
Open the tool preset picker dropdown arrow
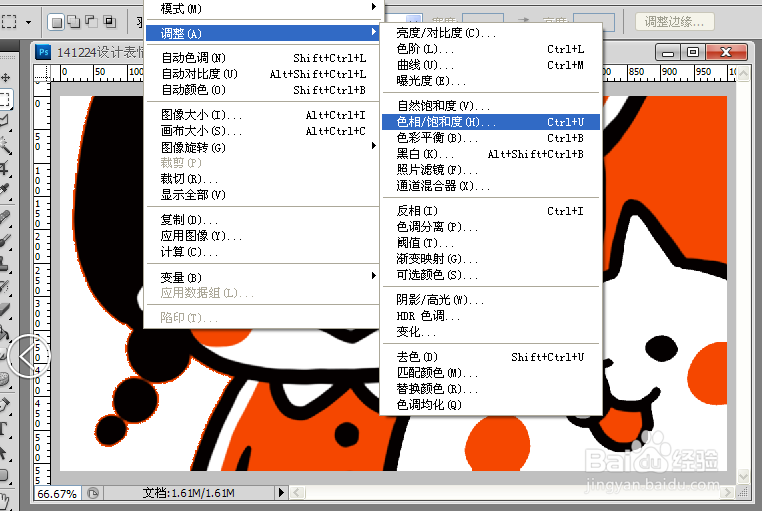[28, 22]
